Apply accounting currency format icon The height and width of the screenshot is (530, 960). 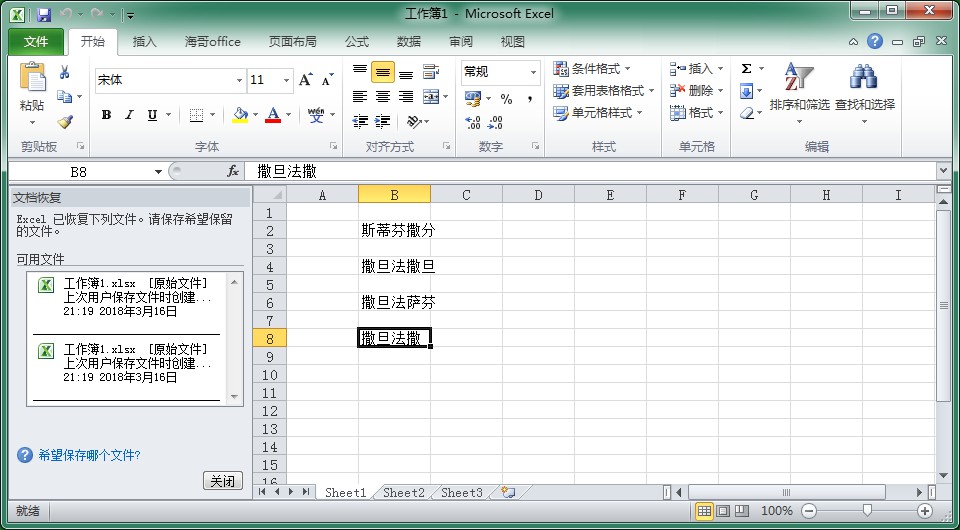coord(473,99)
